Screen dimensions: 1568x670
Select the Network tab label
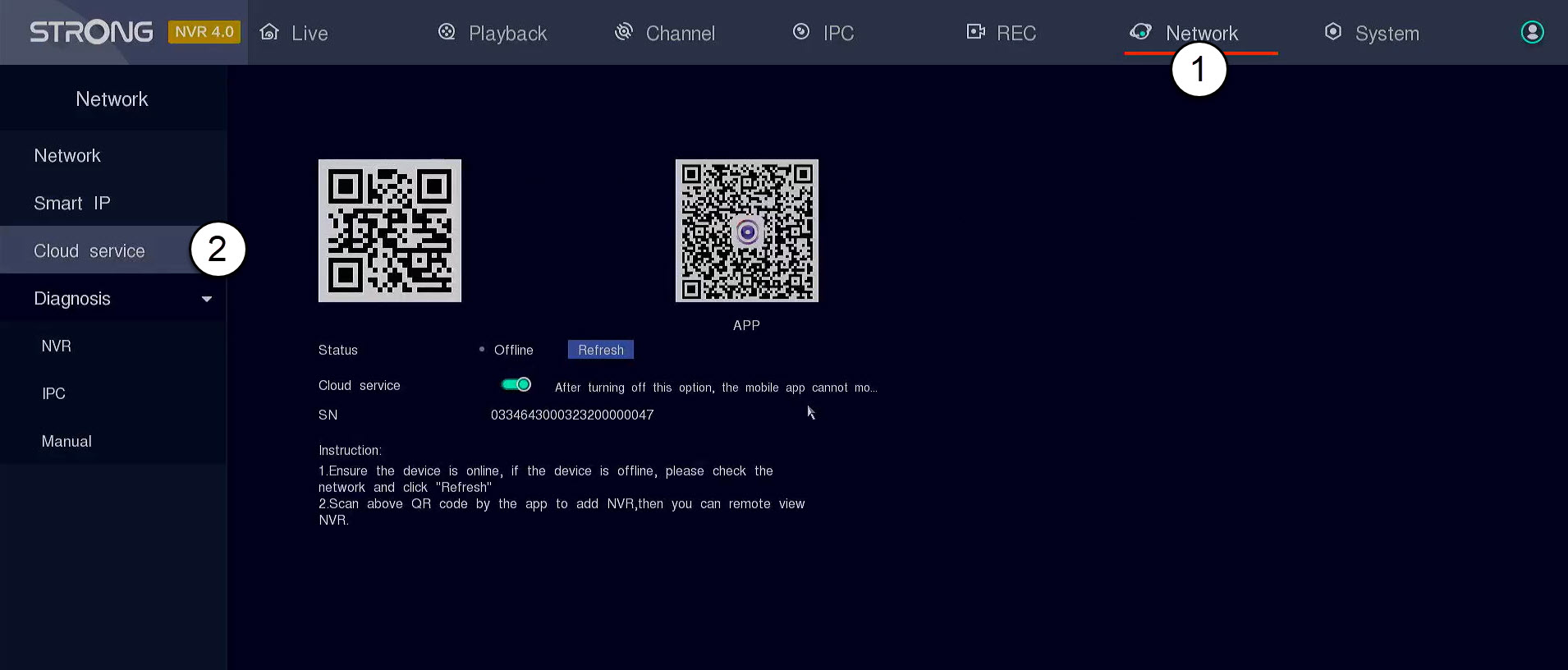point(1202,34)
